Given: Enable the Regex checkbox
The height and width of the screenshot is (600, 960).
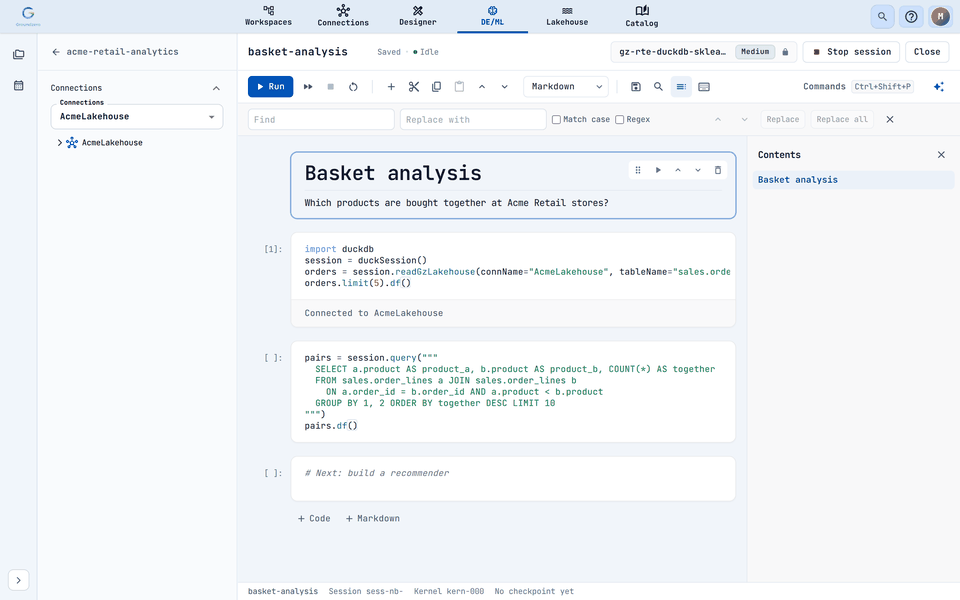Looking at the screenshot, I should pyautogui.click(x=620, y=119).
